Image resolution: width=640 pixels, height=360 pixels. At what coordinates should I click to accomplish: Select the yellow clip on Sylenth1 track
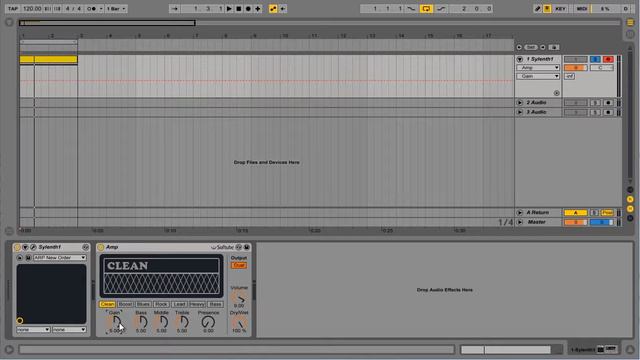[x=49, y=60]
